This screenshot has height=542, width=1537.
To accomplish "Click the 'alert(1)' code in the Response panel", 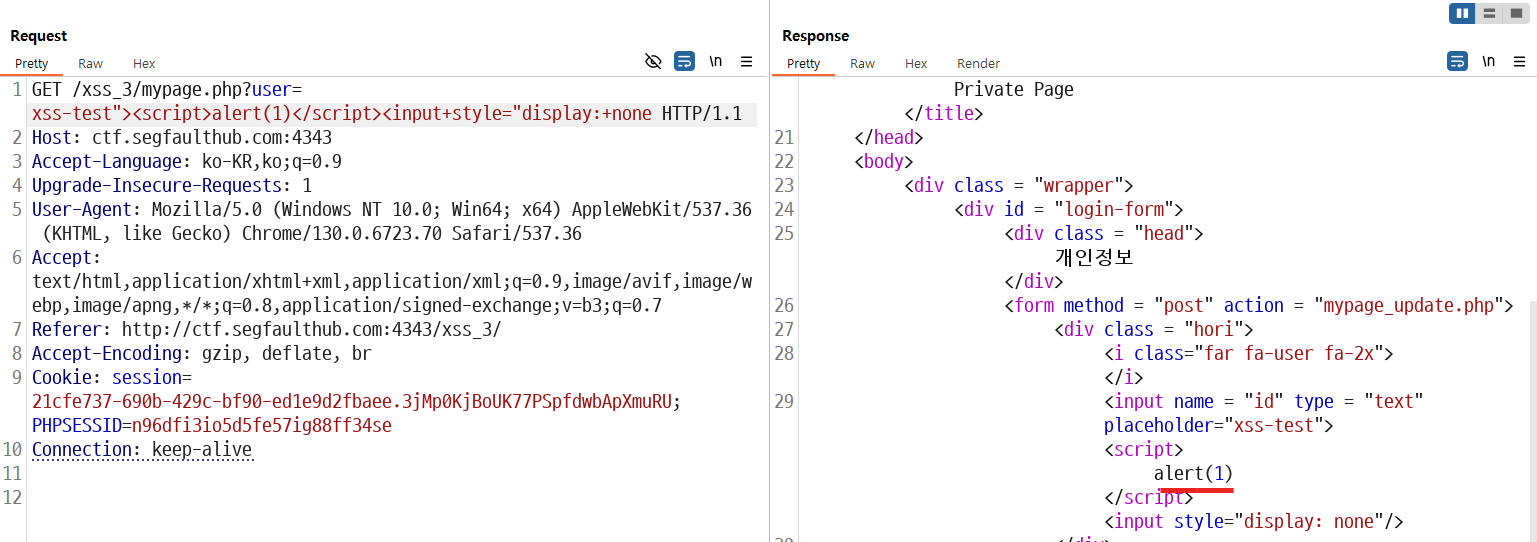I will [1194, 473].
